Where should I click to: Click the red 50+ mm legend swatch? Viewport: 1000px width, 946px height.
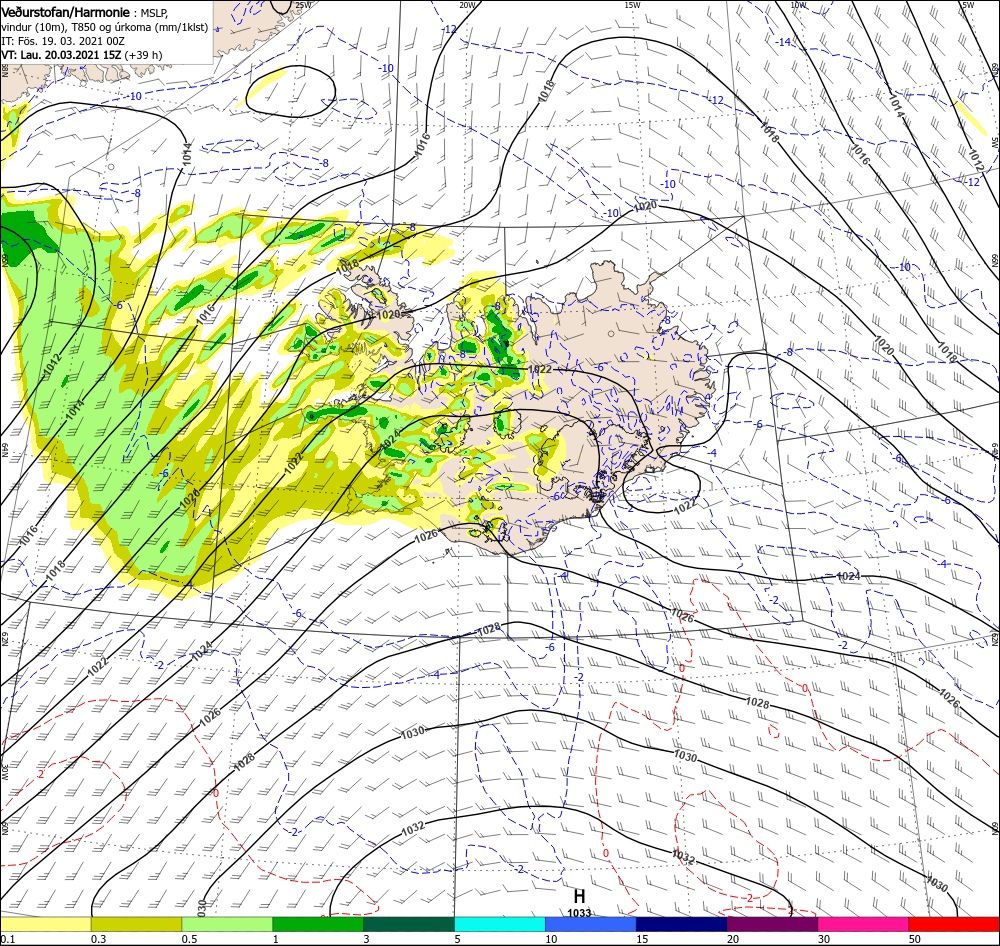click(954, 924)
